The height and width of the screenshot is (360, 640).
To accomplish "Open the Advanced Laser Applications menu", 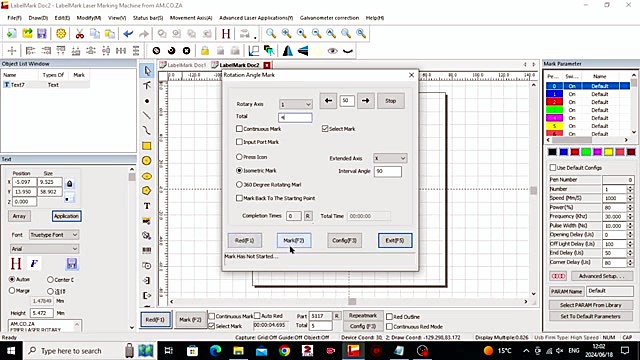I will 256,18.
